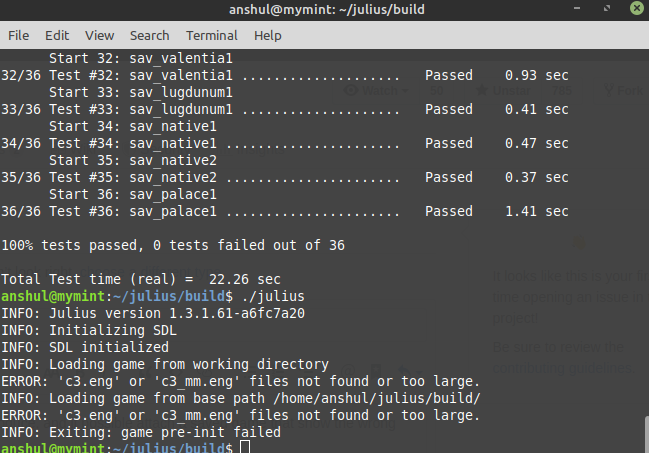
Task: Click 'INFO: Exiting: game pre-init failed'
Action: (x=141, y=432)
